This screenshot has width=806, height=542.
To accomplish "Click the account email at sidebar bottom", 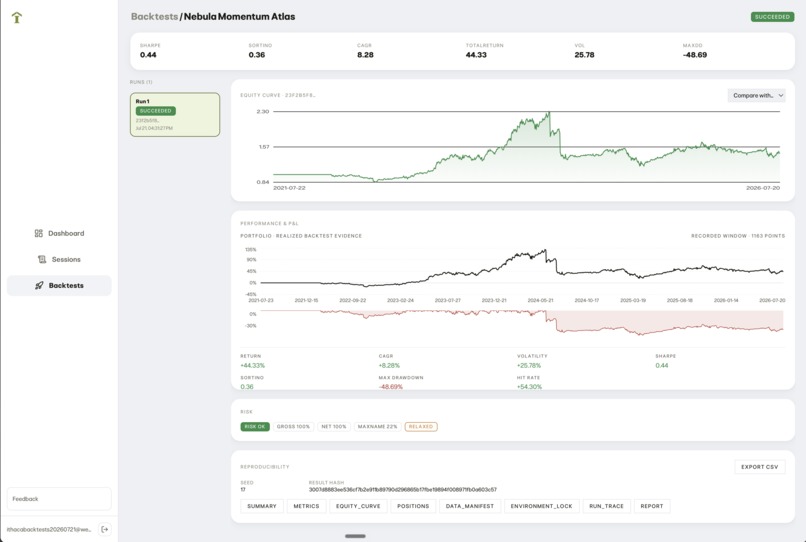I will [49, 529].
